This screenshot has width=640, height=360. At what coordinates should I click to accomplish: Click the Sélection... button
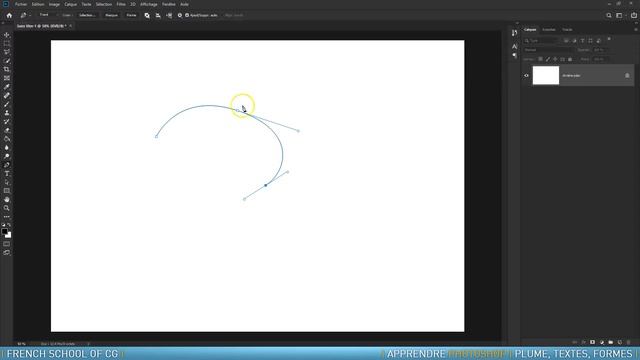point(87,15)
